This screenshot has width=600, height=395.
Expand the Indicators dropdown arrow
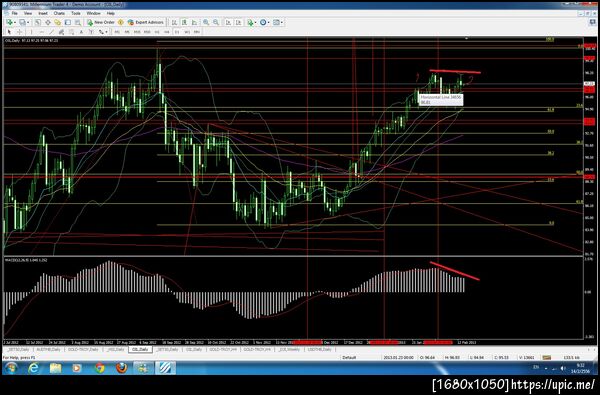(x=255, y=22)
